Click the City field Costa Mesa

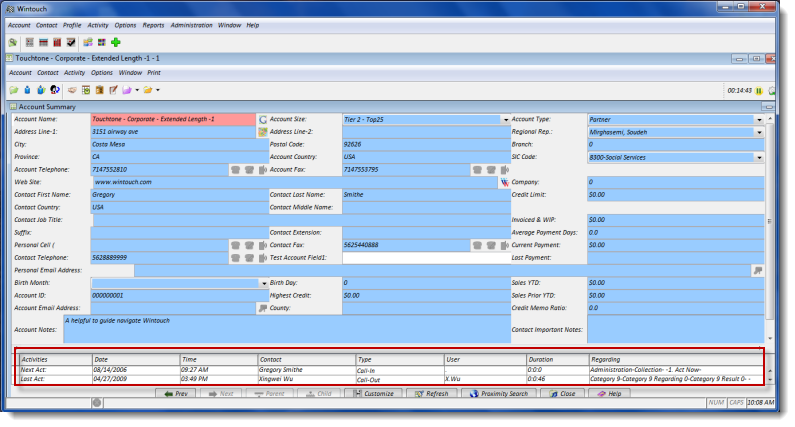point(179,145)
